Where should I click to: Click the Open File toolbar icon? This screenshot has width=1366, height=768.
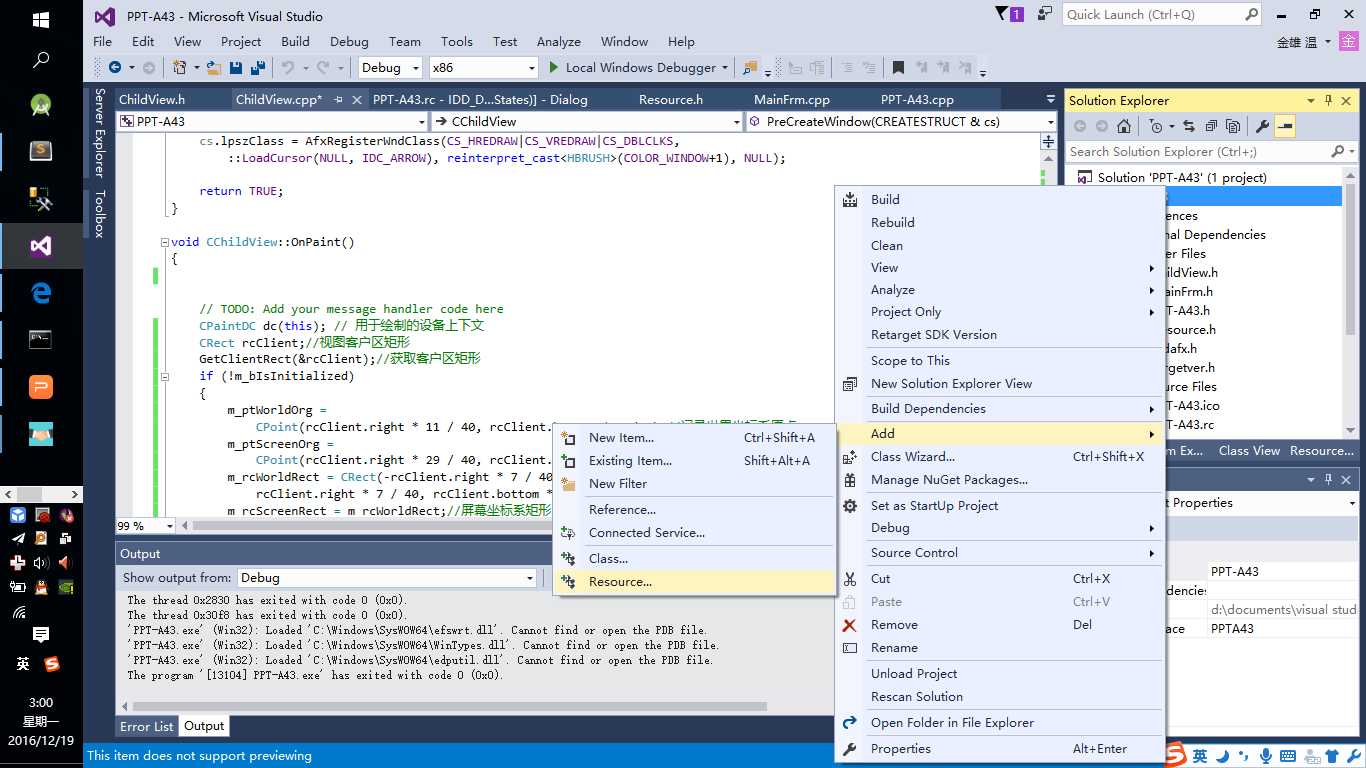[215, 68]
